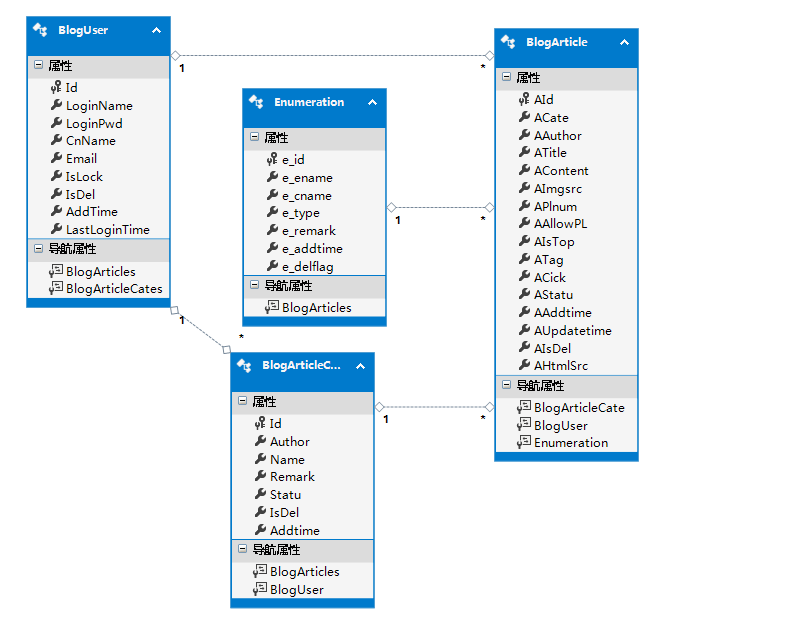Click navigation property icon beside Enumeration
799x619 pixels.
524,443
